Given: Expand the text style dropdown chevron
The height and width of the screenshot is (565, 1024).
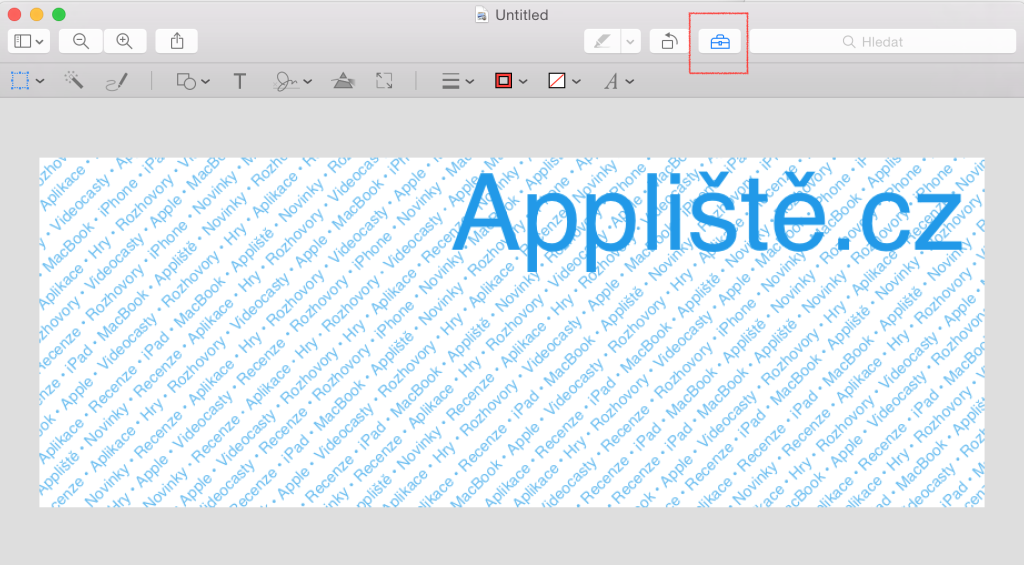Looking at the screenshot, I should pos(630,82).
